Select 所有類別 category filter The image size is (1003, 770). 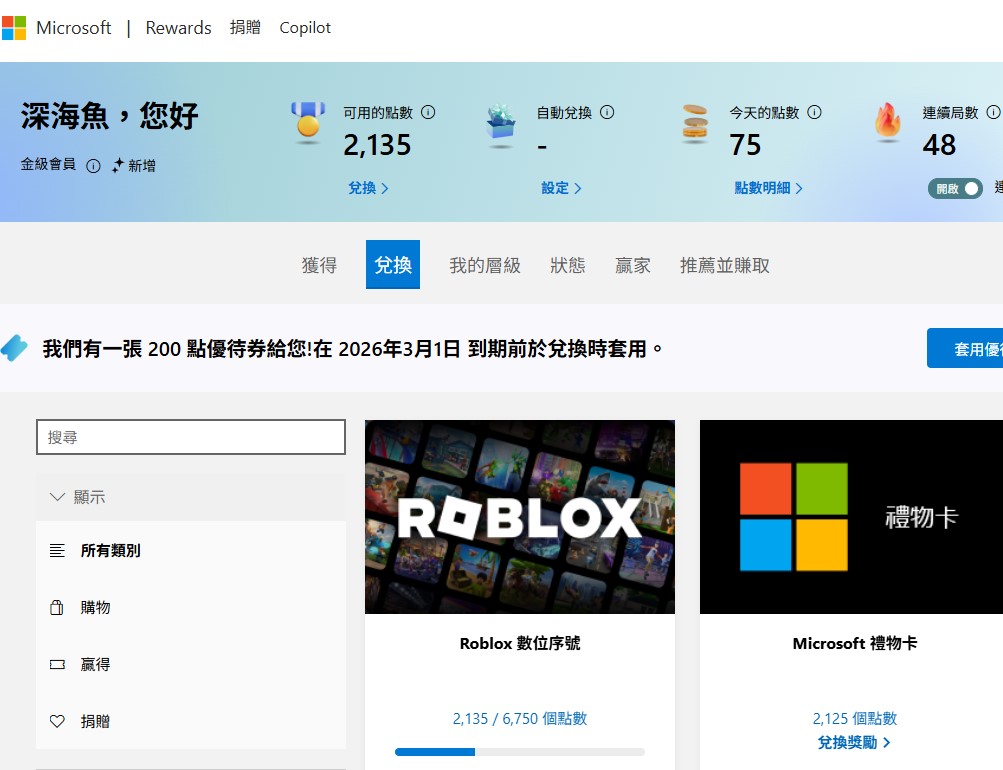click(x=110, y=551)
